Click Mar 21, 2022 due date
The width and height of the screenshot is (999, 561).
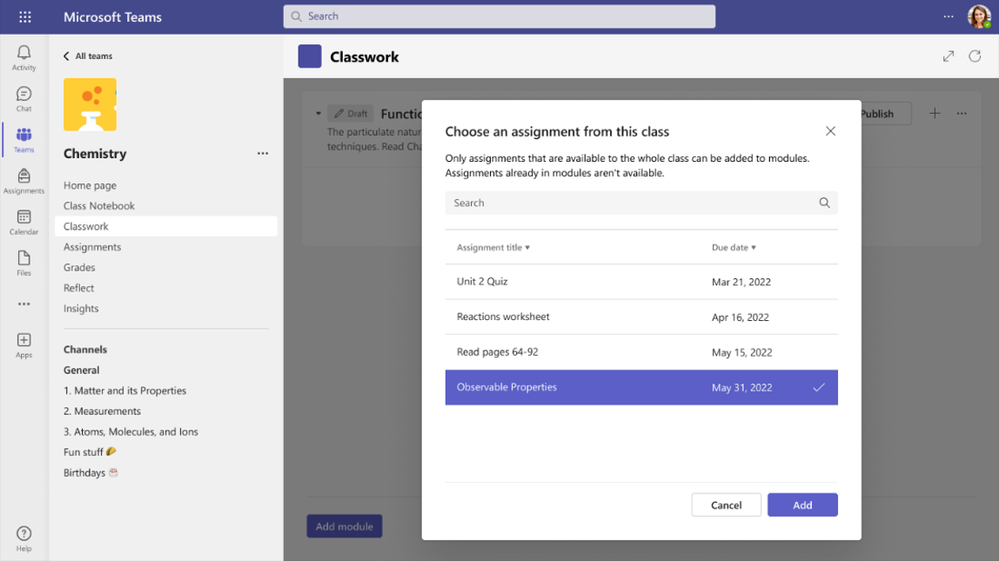(741, 282)
